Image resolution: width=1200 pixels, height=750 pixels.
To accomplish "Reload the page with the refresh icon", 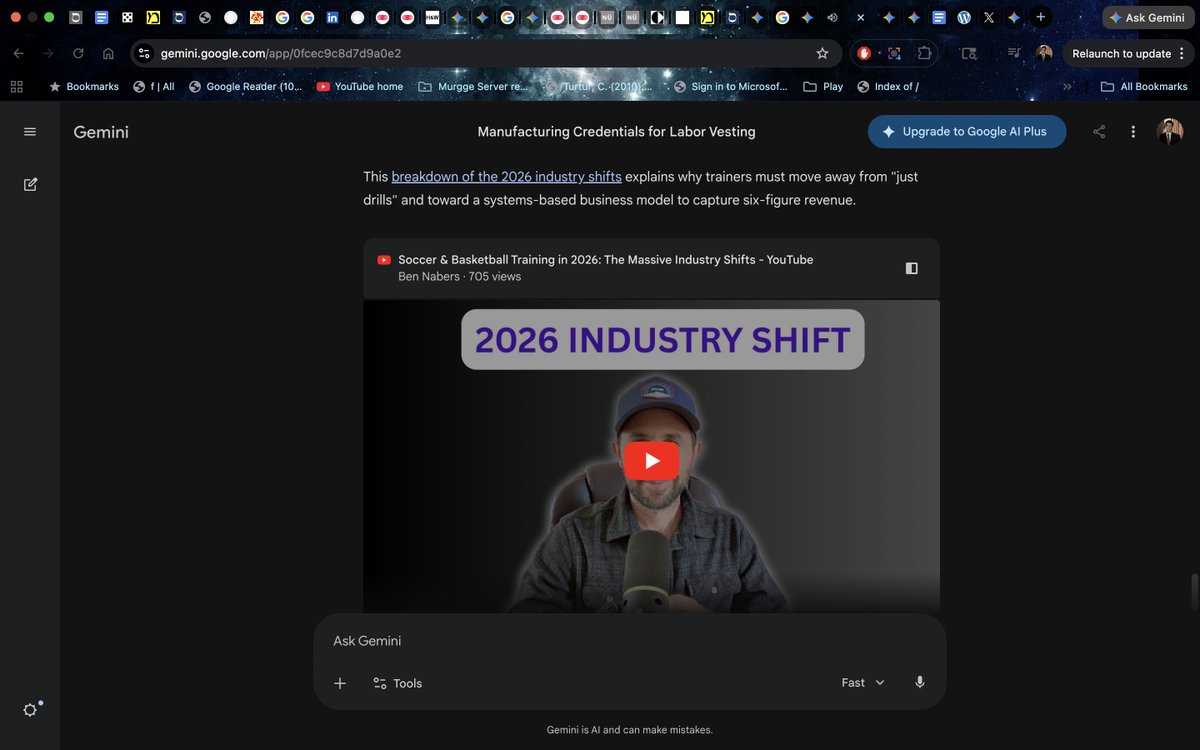I will [78, 53].
